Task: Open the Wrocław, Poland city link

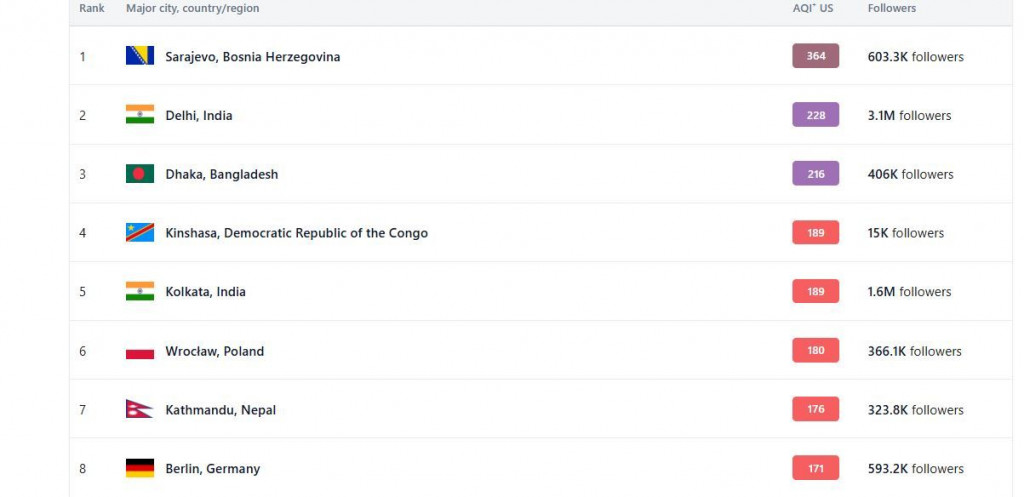Action: pos(214,352)
